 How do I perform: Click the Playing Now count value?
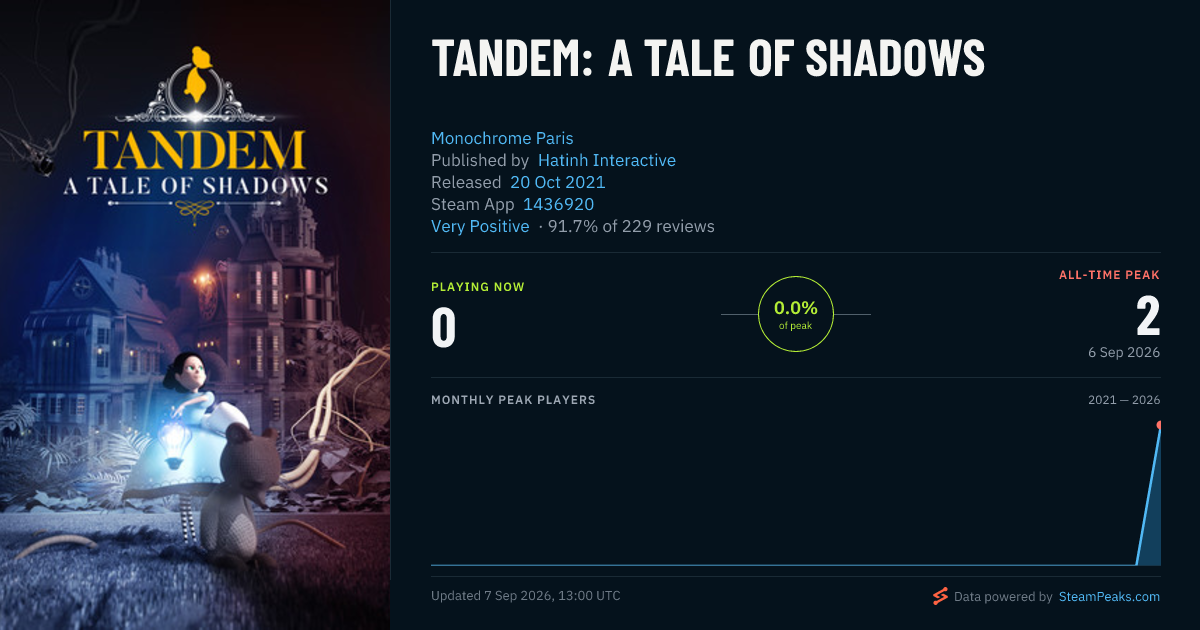pyautogui.click(x=444, y=327)
